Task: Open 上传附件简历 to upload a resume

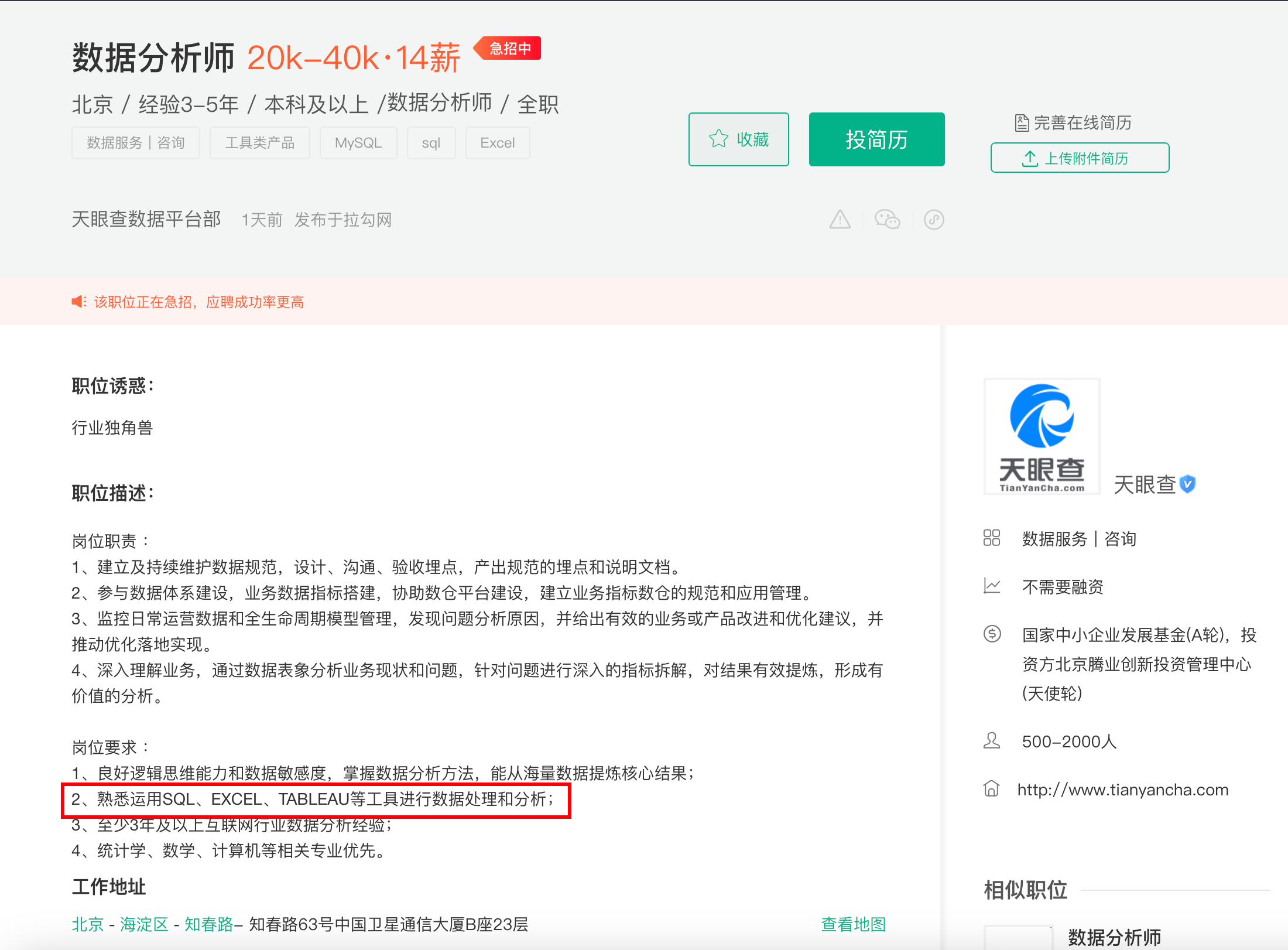Action: tap(1079, 158)
